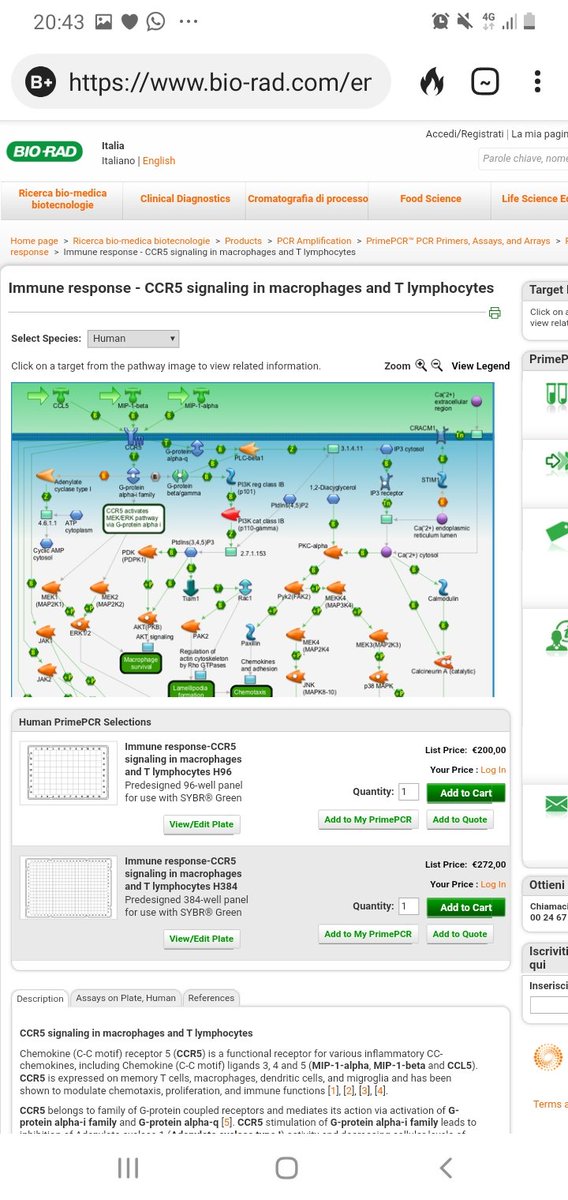The image size is (568, 1200).
Task: Open Ricerca bio-medica biotecnologie menu
Action: click(x=62, y=198)
